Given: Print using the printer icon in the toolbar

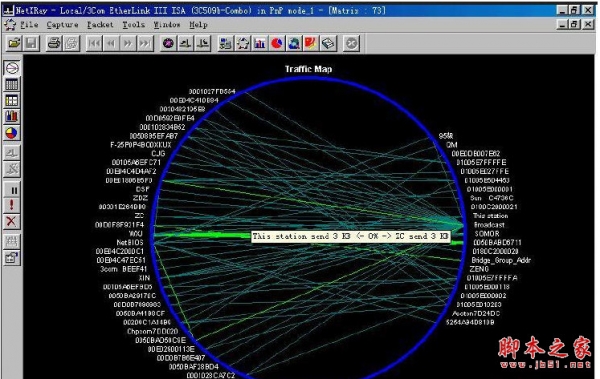Looking at the screenshot, I should pyautogui.click(x=54, y=43).
